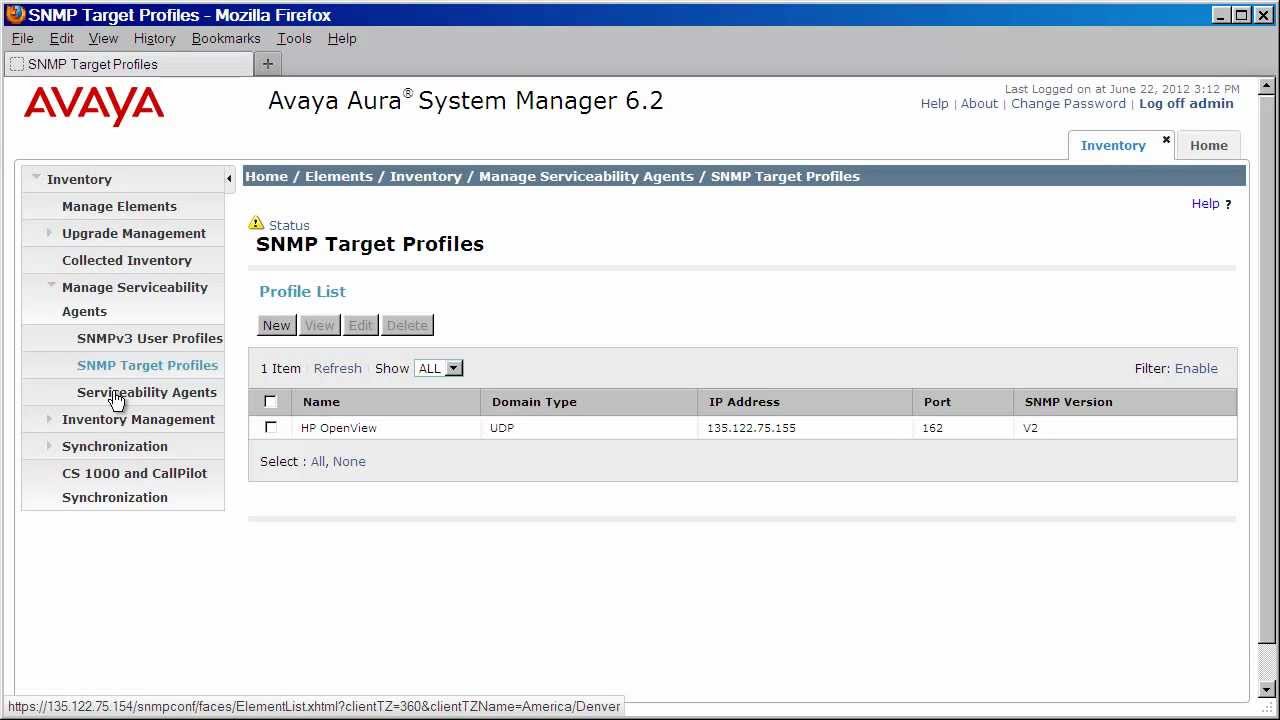Check the HP OpenView row checkbox
The width and height of the screenshot is (1280, 720).
pos(270,427)
